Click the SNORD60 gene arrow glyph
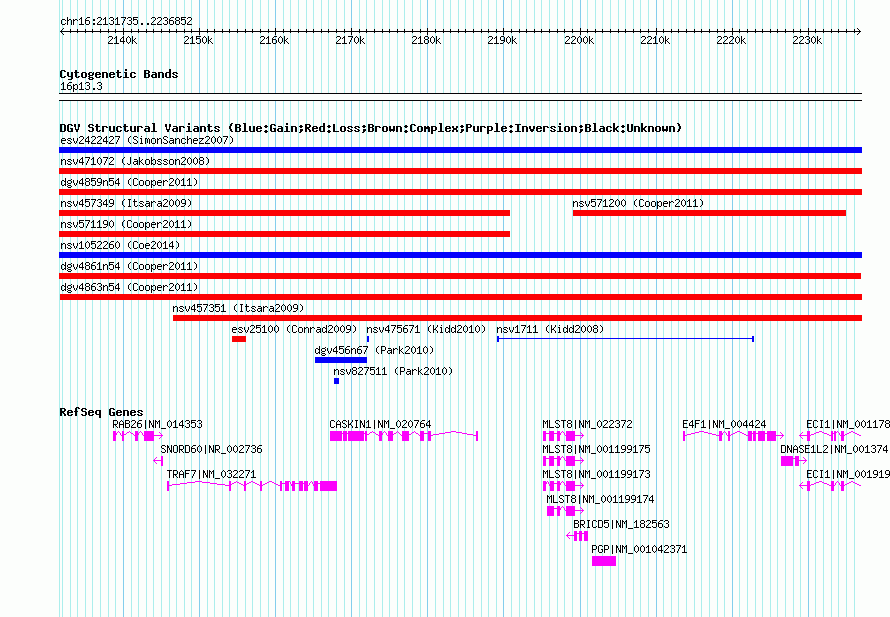Image resolution: width=890 pixels, height=617 pixels. (x=158, y=461)
